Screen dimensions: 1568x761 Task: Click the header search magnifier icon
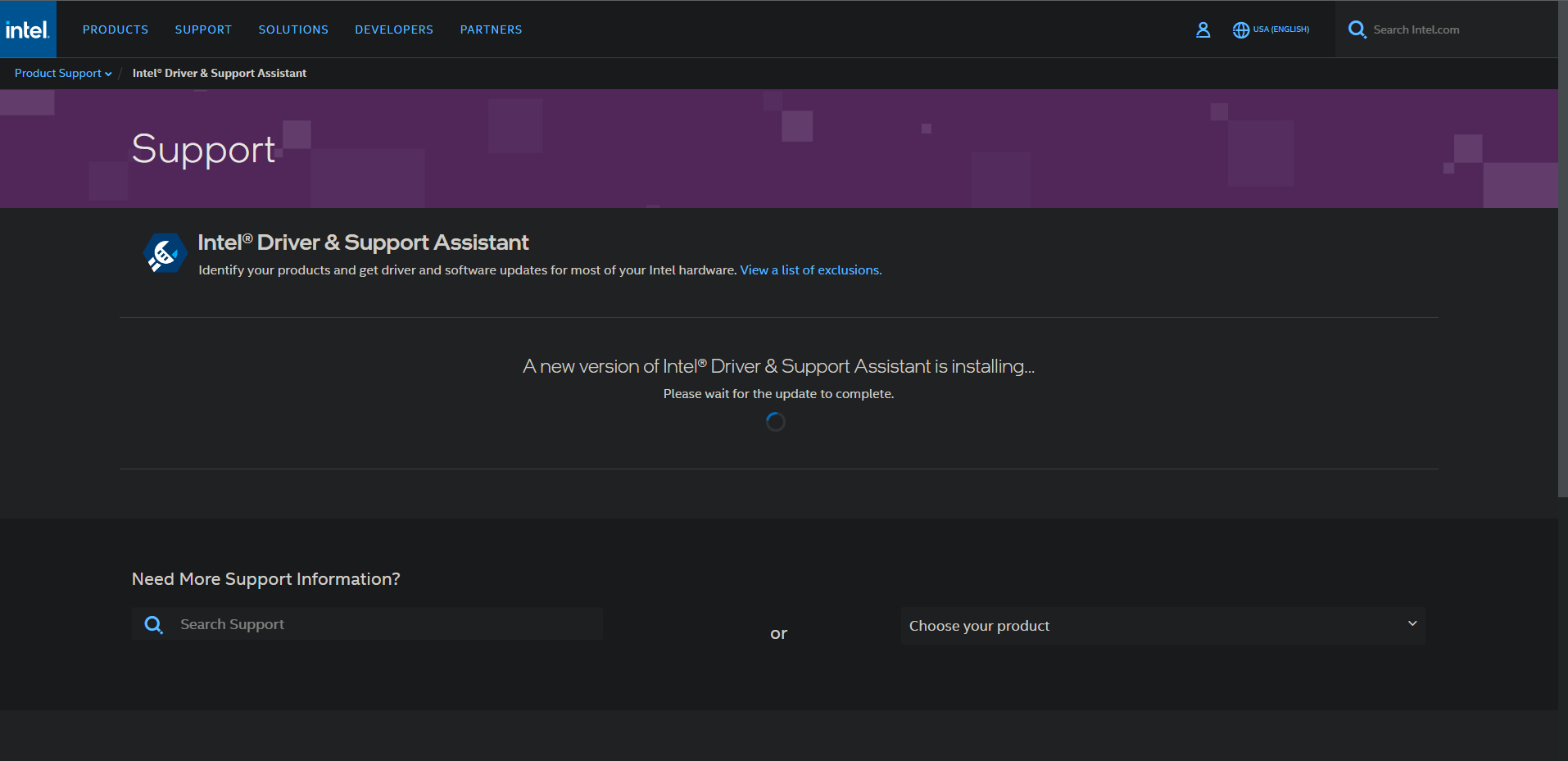pos(1357,29)
